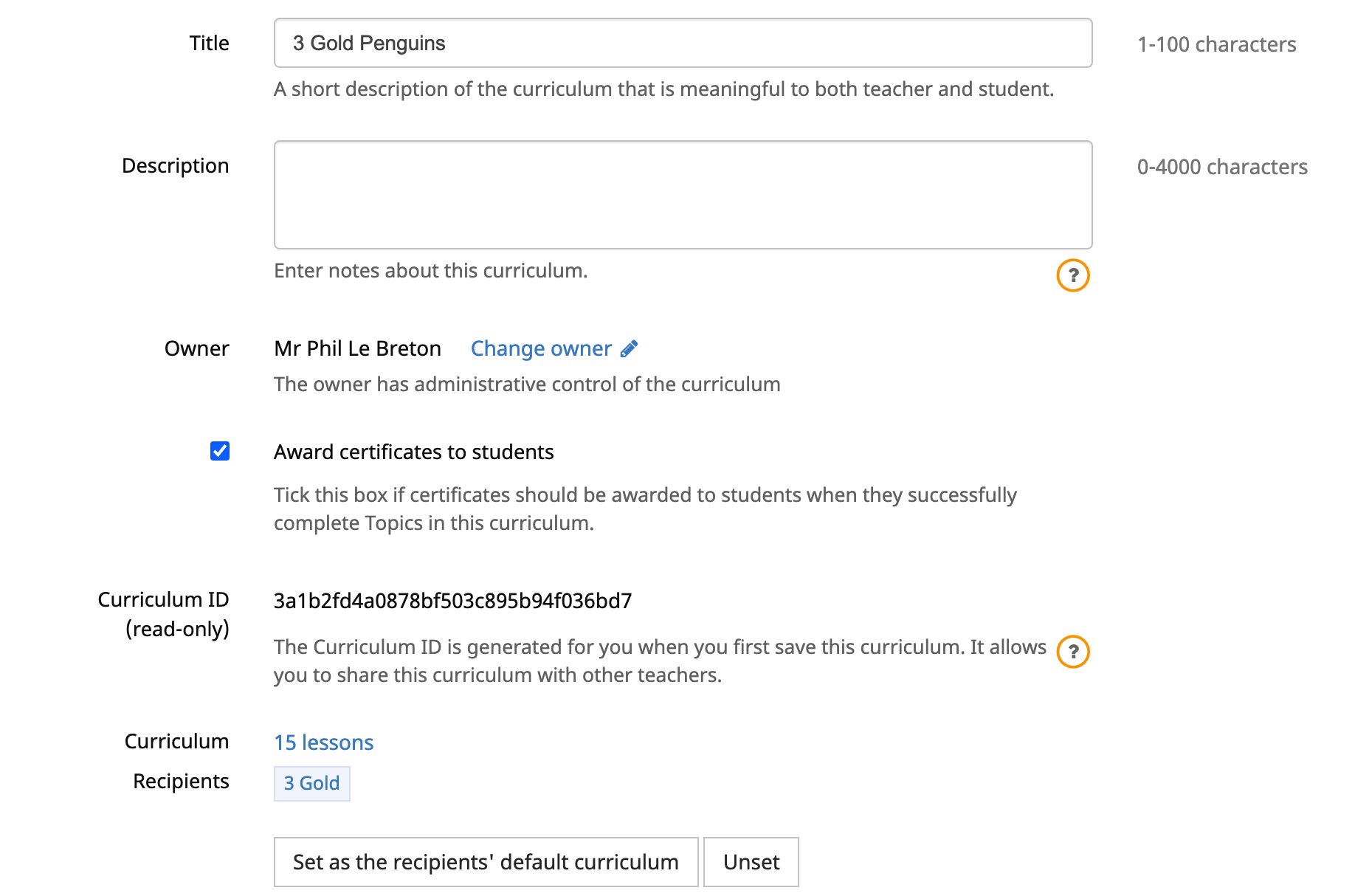The width and height of the screenshot is (1355, 896).
Task: Follow the Change owner link
Action: (x=541, y=348)
